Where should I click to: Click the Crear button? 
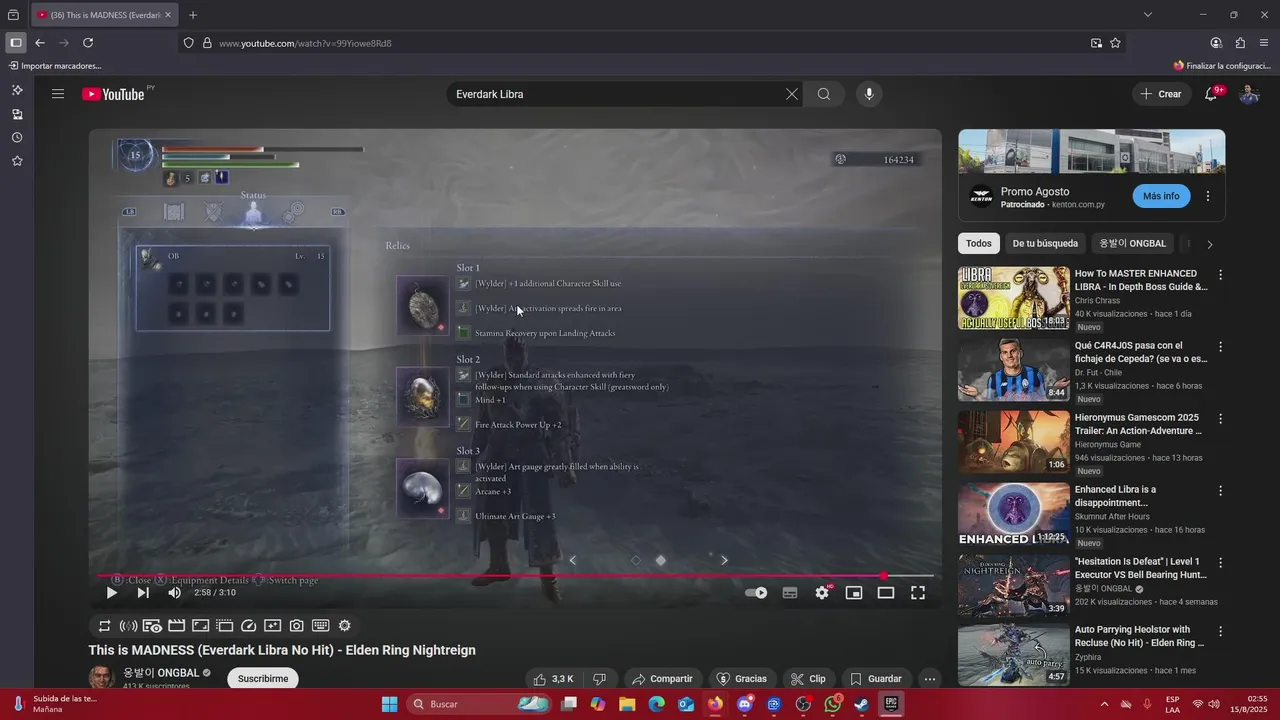(1160, 94)
